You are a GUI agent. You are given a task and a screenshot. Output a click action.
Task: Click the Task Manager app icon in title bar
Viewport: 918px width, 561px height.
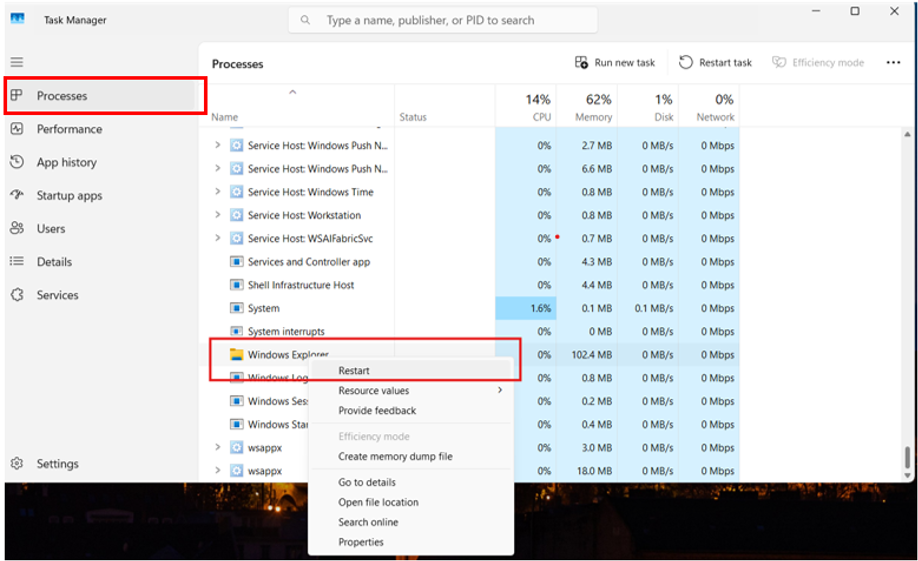(18, 19)
